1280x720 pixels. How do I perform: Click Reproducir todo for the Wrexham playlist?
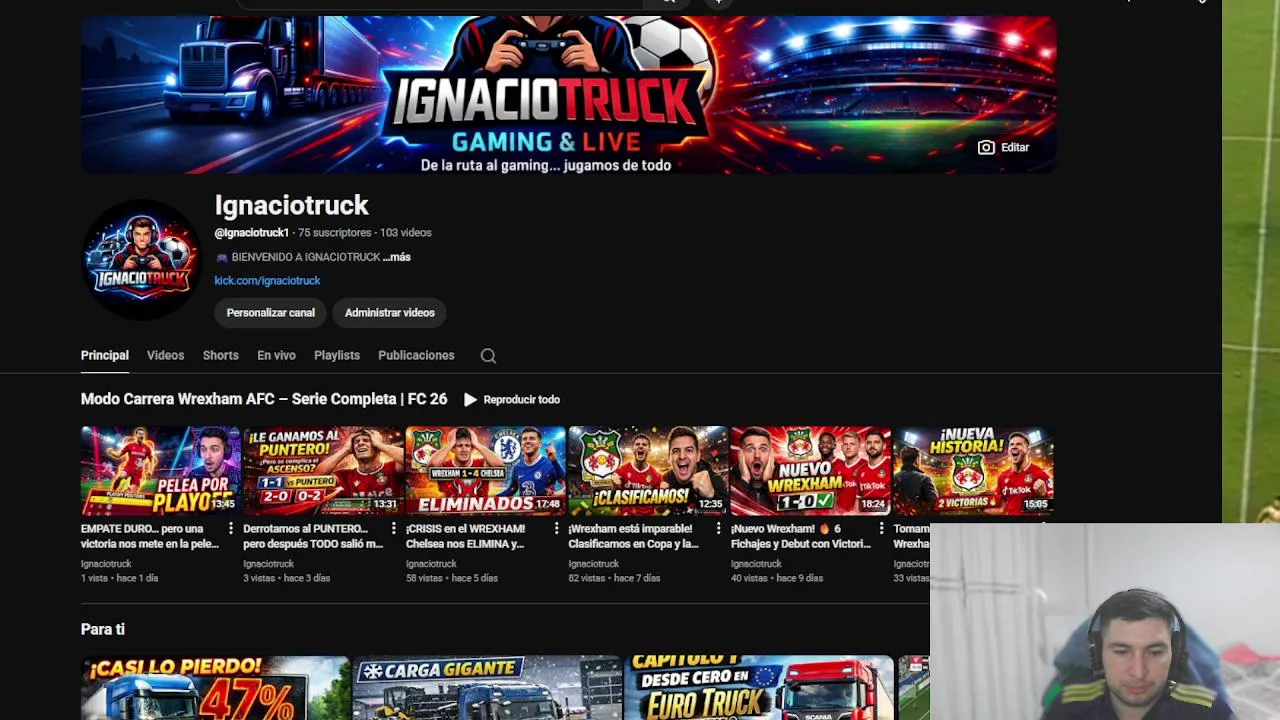(x=511, y=399)
